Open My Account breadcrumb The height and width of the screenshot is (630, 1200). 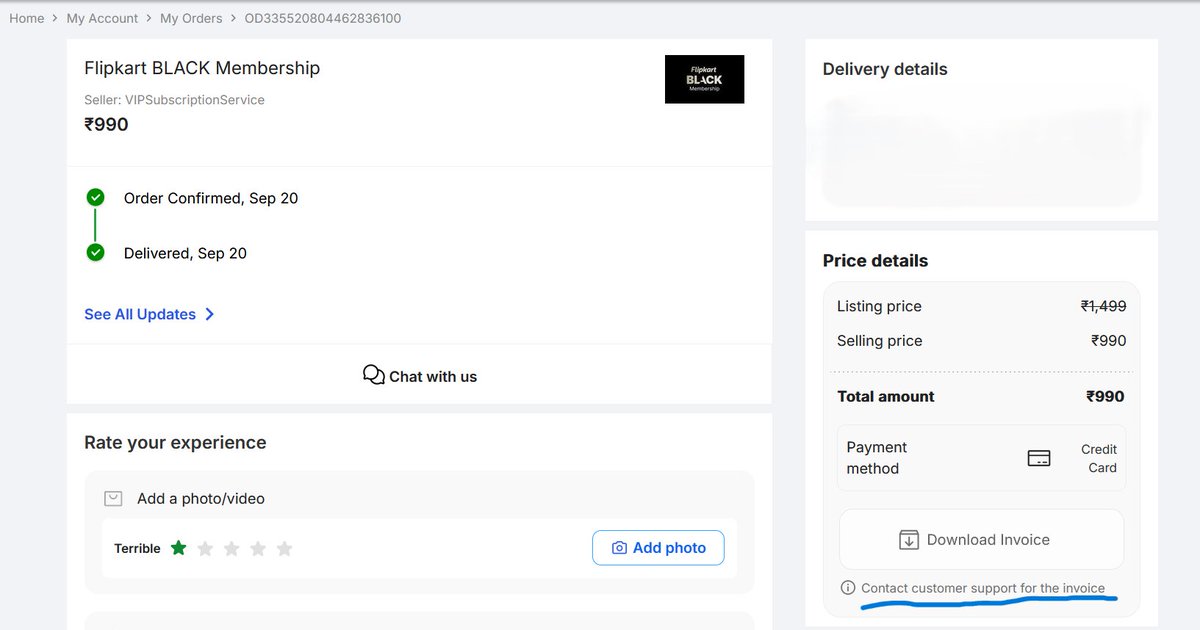[102, 18]
